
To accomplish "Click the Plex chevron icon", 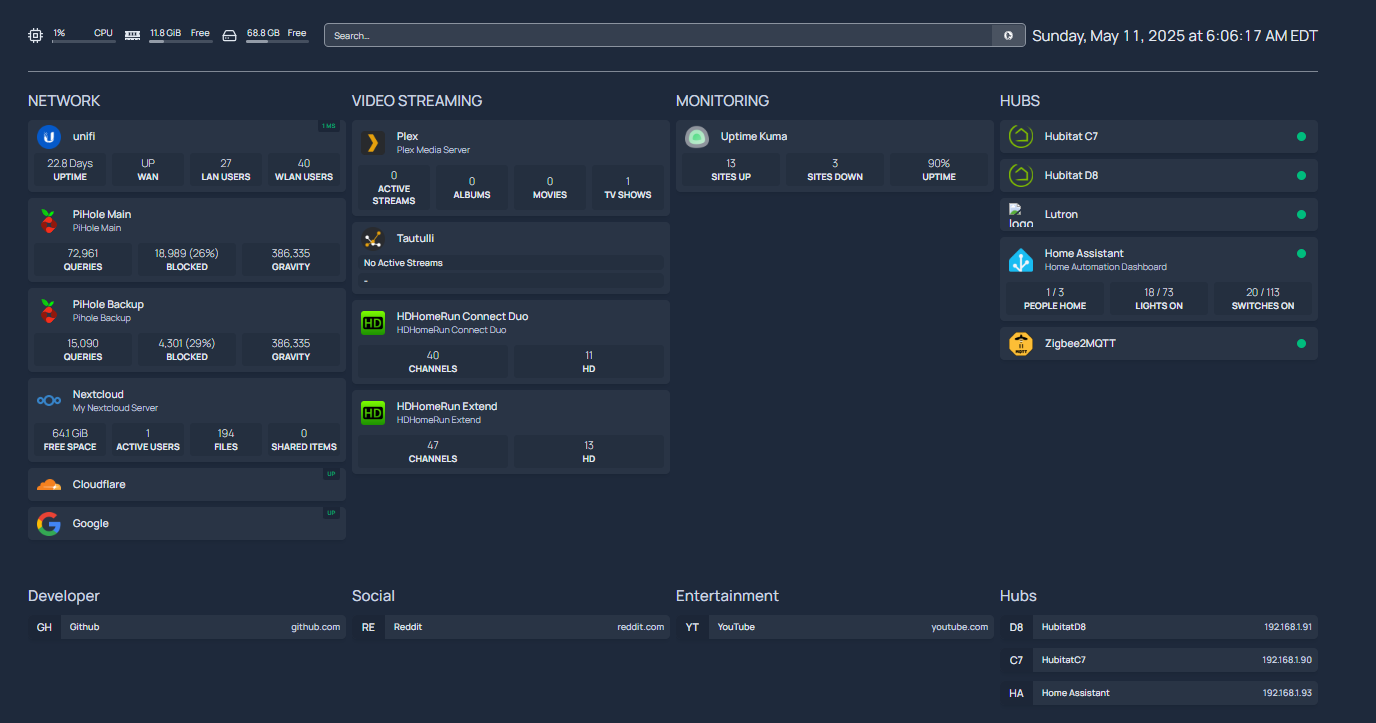I will pyautogui.click(x=373, y=143).
